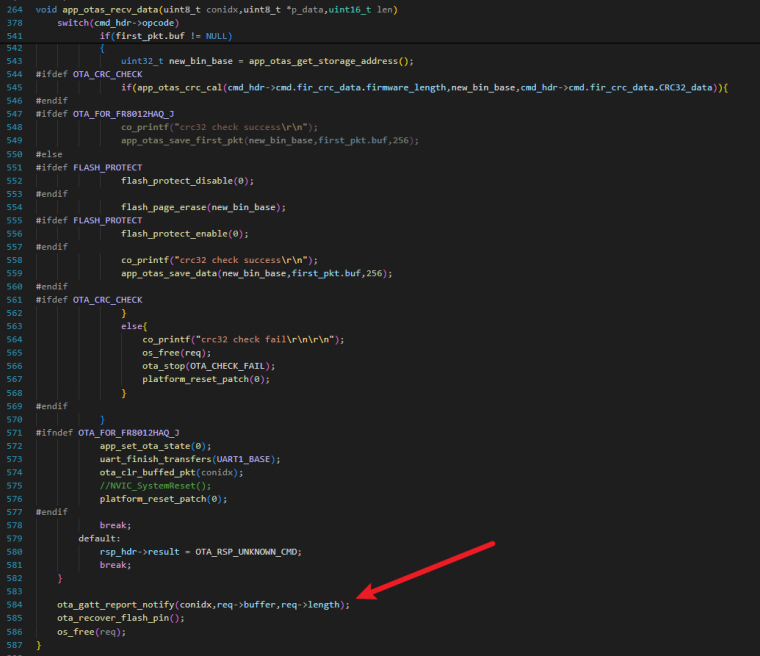Click app_otas_get_storage_address() on line 543
Screen dimensions: 760x656
tap(331, 61)
